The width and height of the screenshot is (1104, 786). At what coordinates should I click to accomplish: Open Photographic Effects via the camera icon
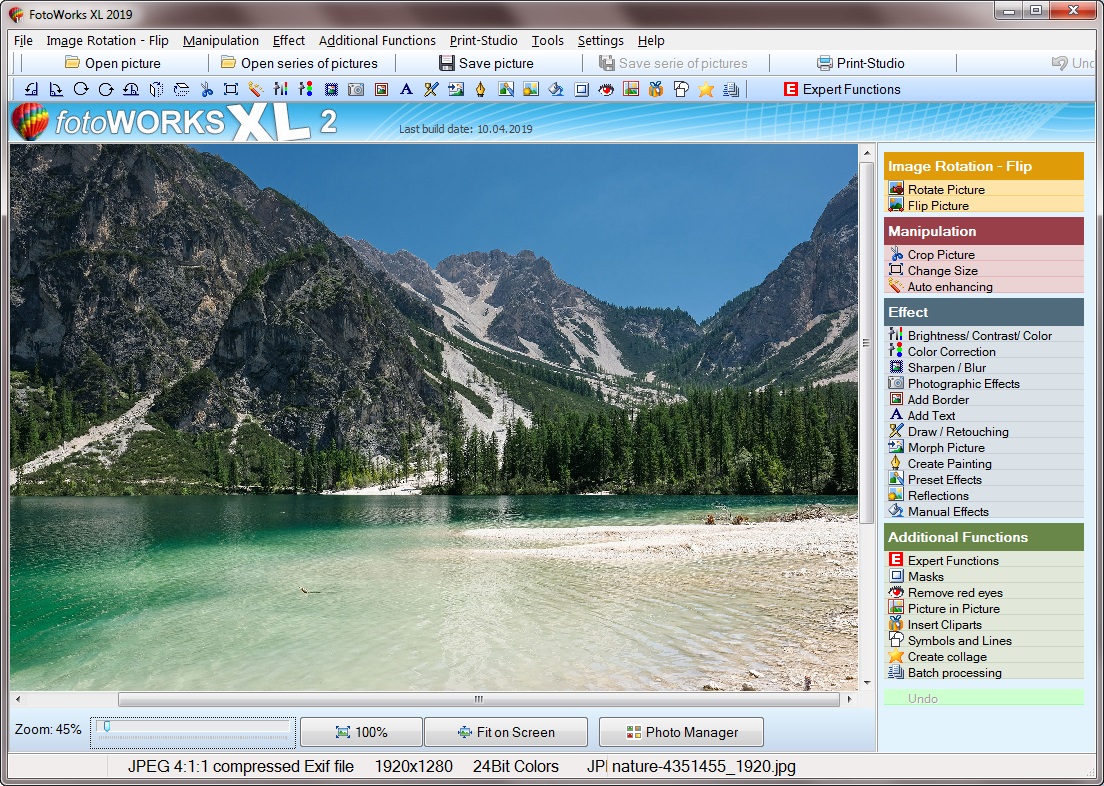[358, 89]
